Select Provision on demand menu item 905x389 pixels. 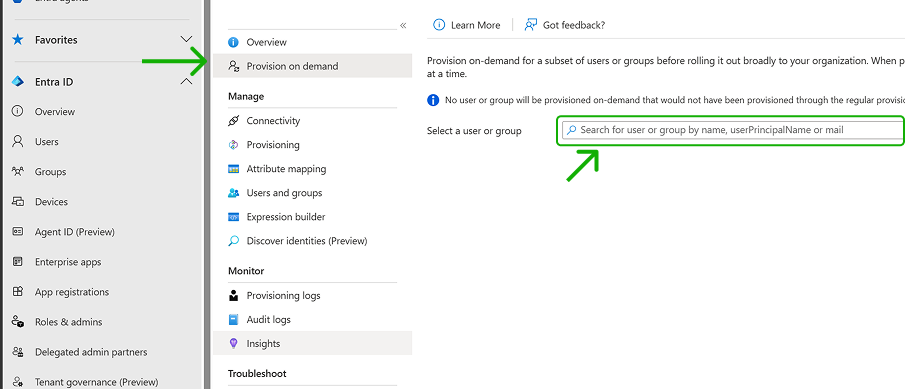pos(312,66)
